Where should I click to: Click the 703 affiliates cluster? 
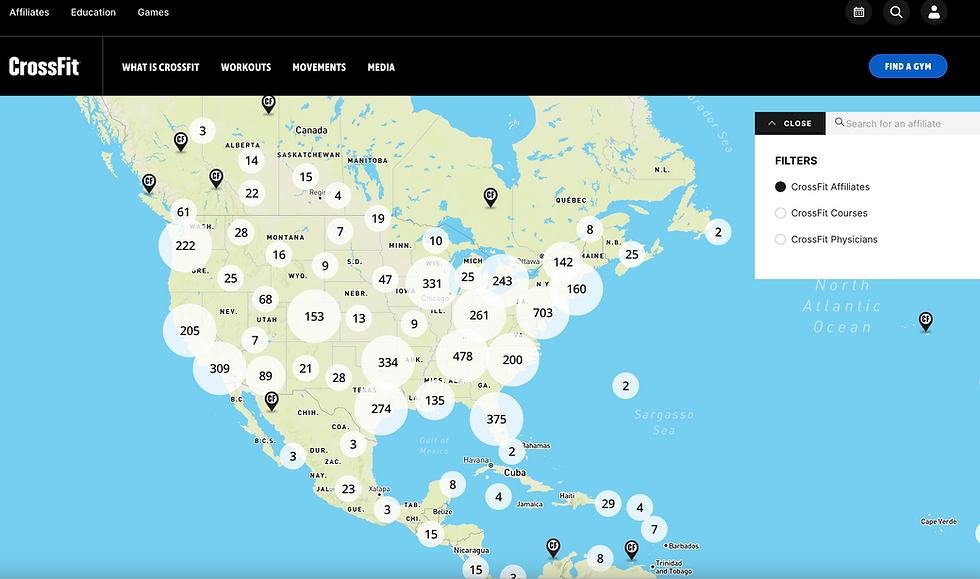pos(542,313)
